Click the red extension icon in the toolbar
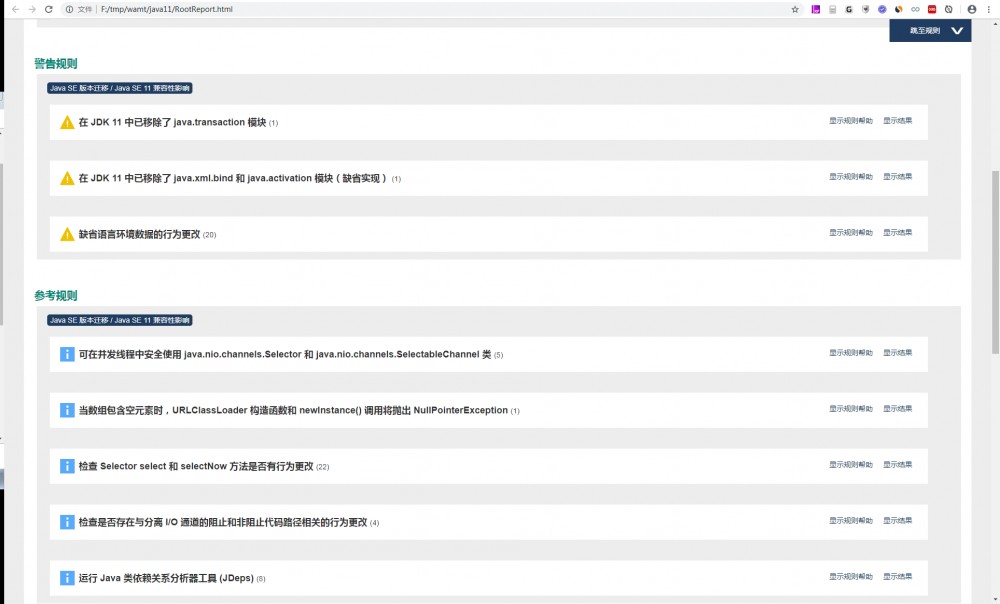This screenshot has height=604, width=1000. 931,9
